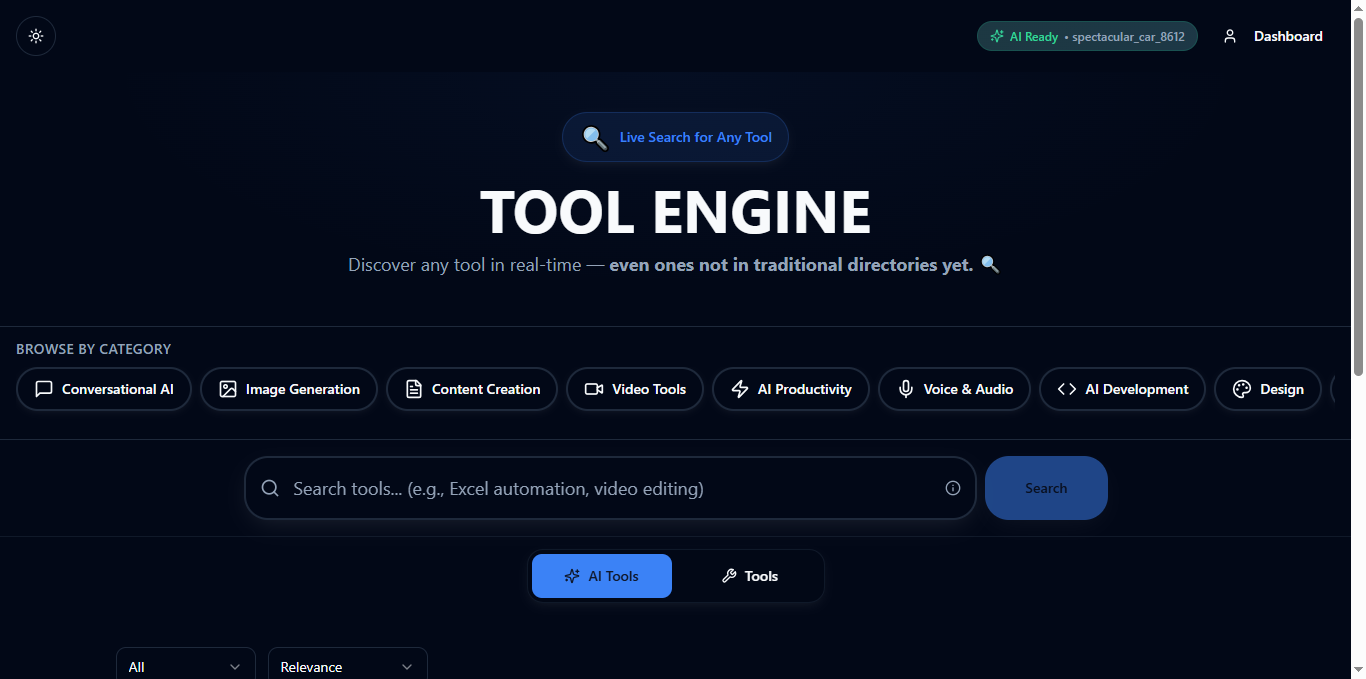1366x679 pixels.
Task: Toggle the light theme with the sun button
Action: [x=35, y=36]
